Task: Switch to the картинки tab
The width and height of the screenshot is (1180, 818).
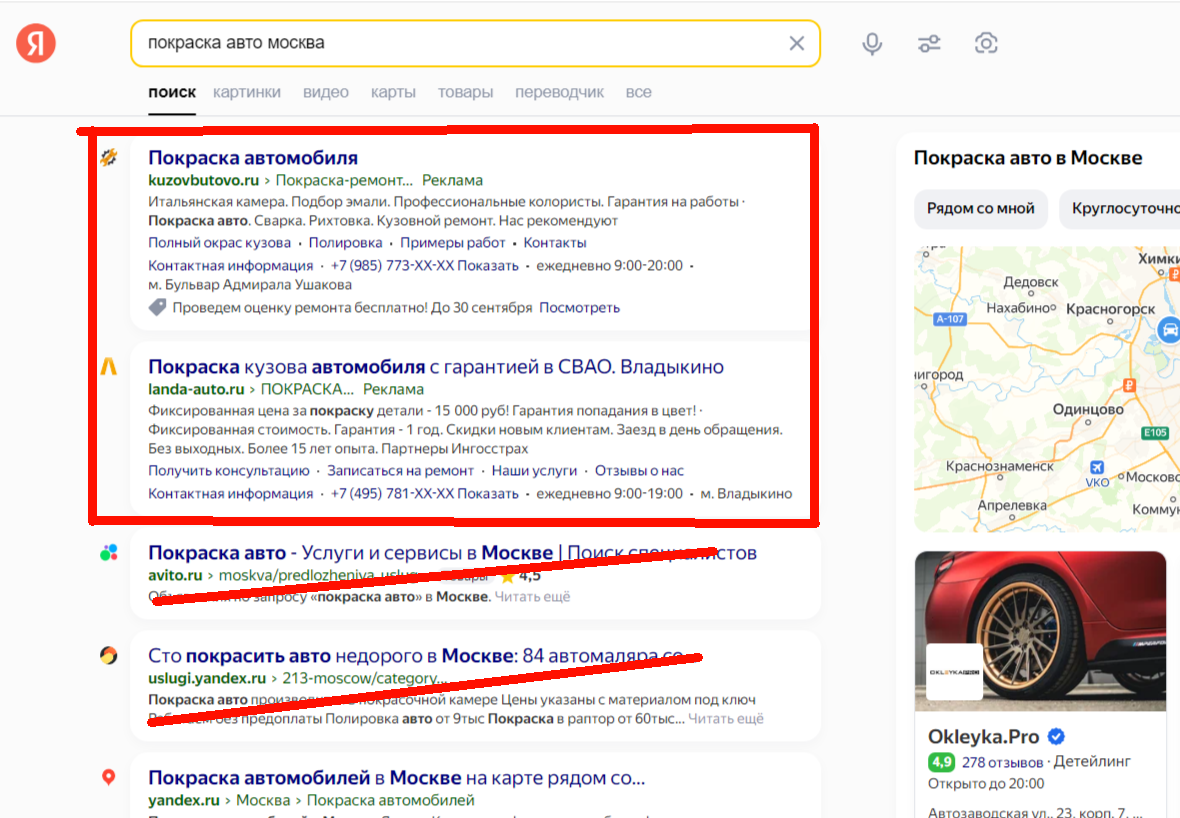Action: (x=246, y=92)
